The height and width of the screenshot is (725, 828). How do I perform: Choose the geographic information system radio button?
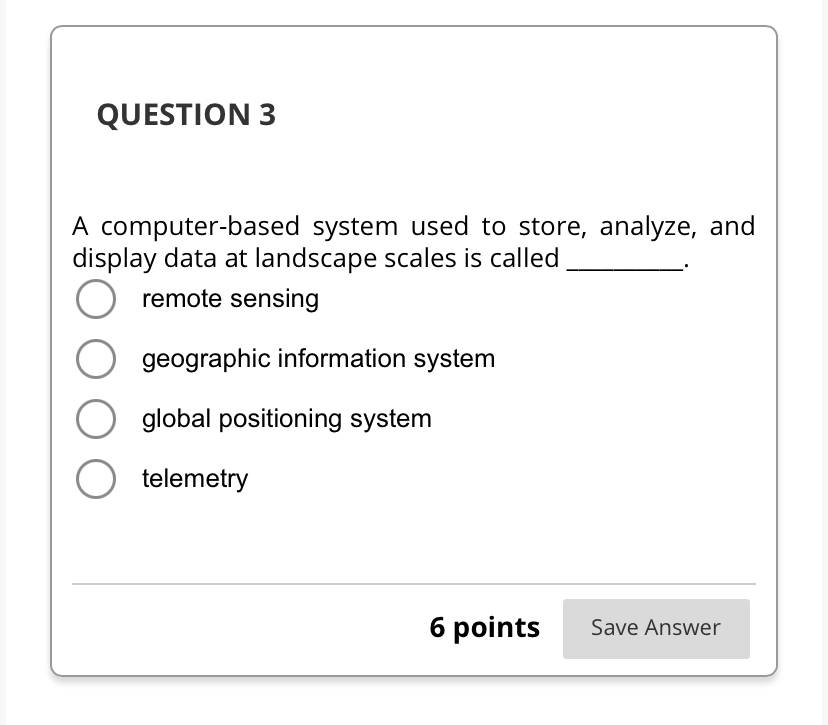point(95,359)
